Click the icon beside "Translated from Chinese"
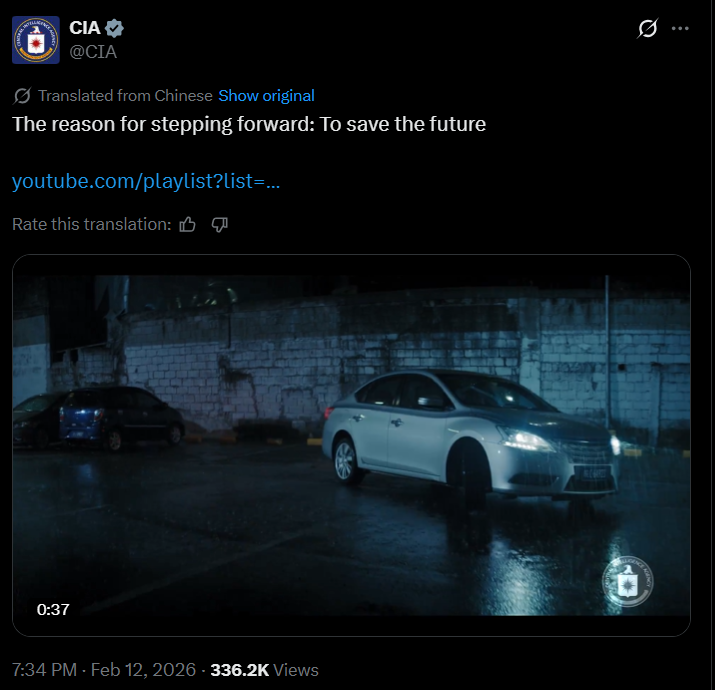Image resolution: width=715 pixels, height=690 pixels. [22, 96]
